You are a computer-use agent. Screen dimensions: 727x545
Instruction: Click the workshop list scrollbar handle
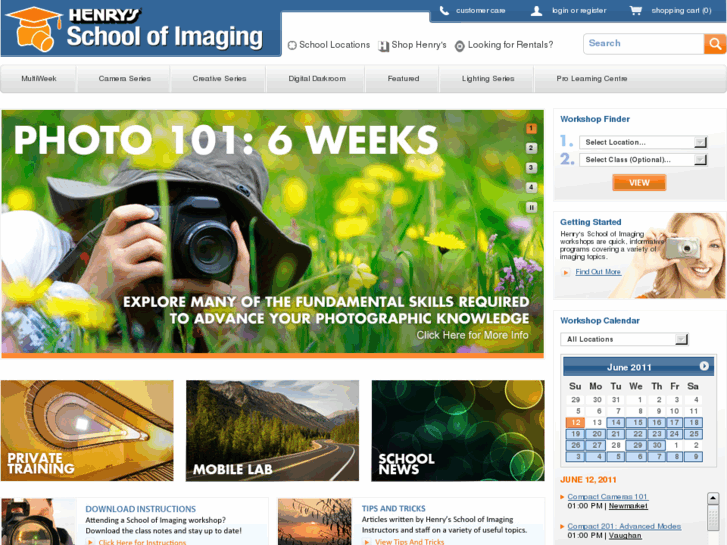click(x=713, y=516)
